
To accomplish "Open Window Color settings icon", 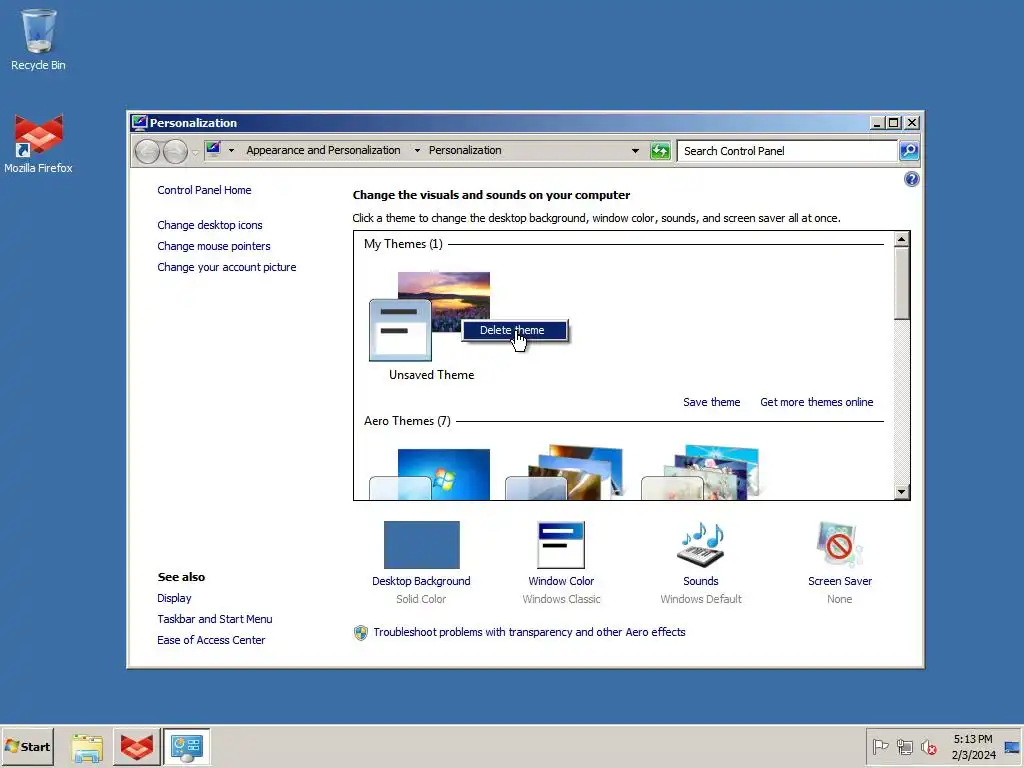I will 561,545.
